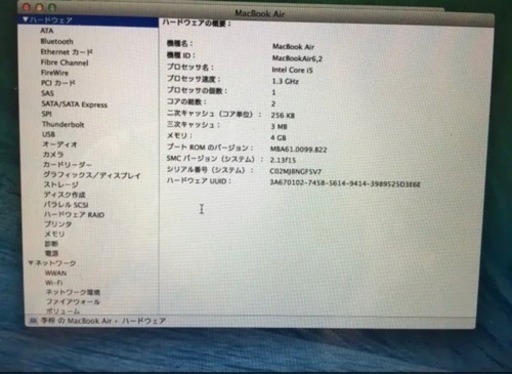The width and height of the screenshot is (512, 374).
Task: Click the C02MJ8NGF5V7 serial number value
Action: click(295, 171)
